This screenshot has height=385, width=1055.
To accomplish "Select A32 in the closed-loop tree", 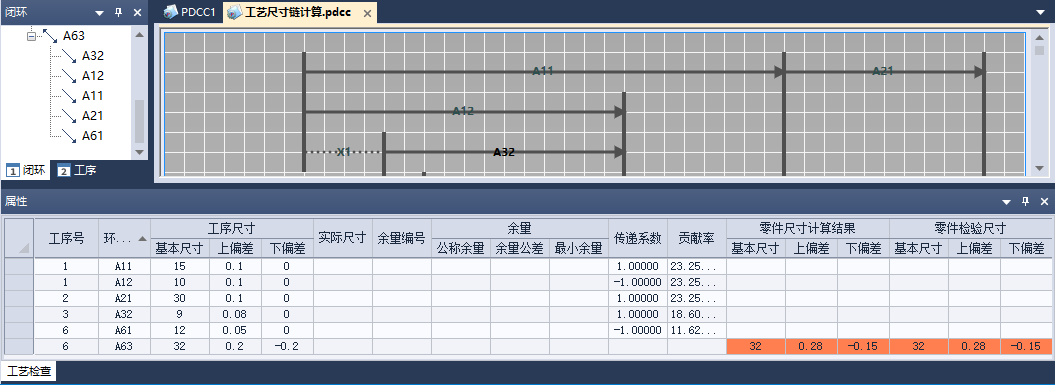I will pos(93,56).
